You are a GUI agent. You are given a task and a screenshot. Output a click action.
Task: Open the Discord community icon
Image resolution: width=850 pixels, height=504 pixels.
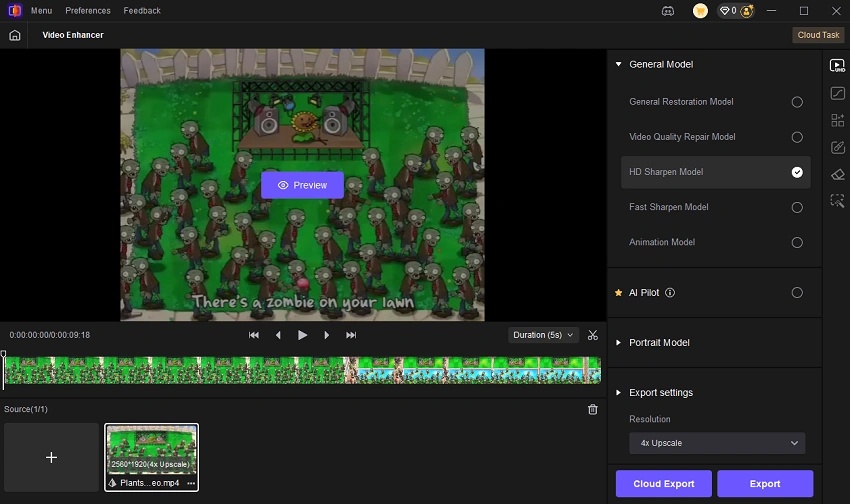[x=668, y=11]
